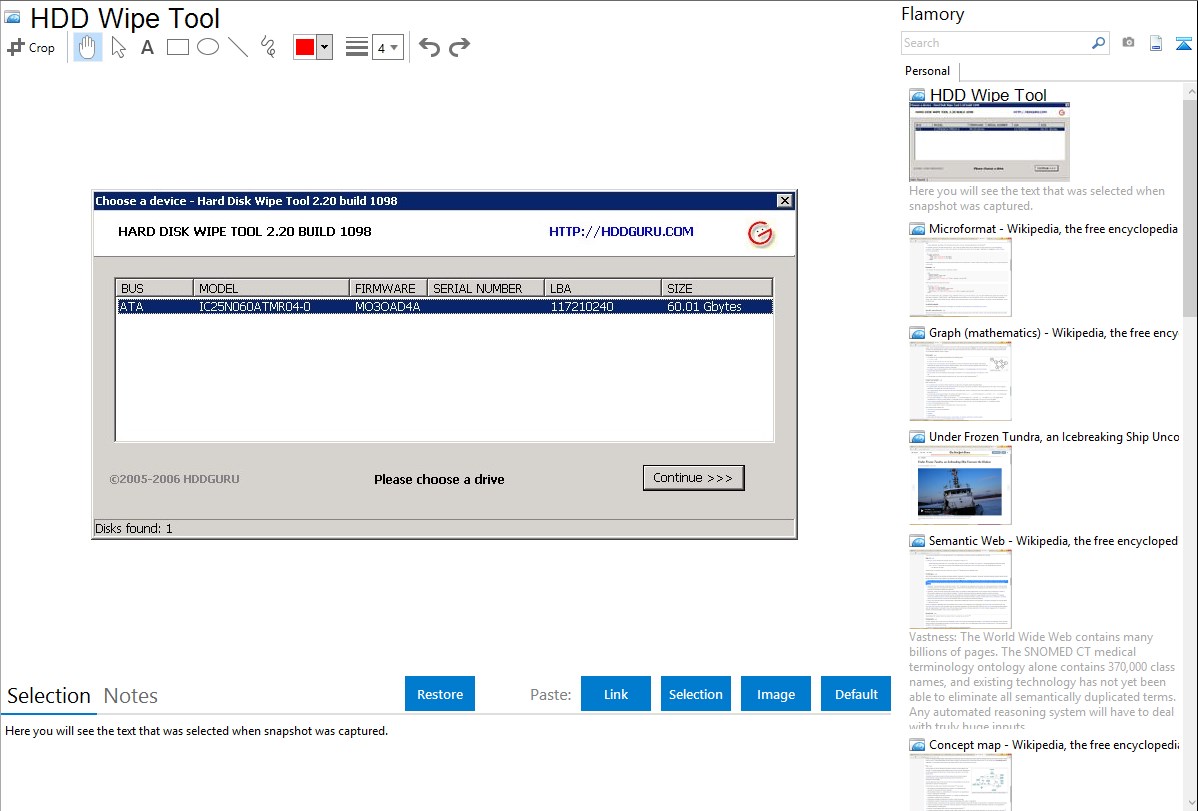Paste as Link

coord(616,694)
